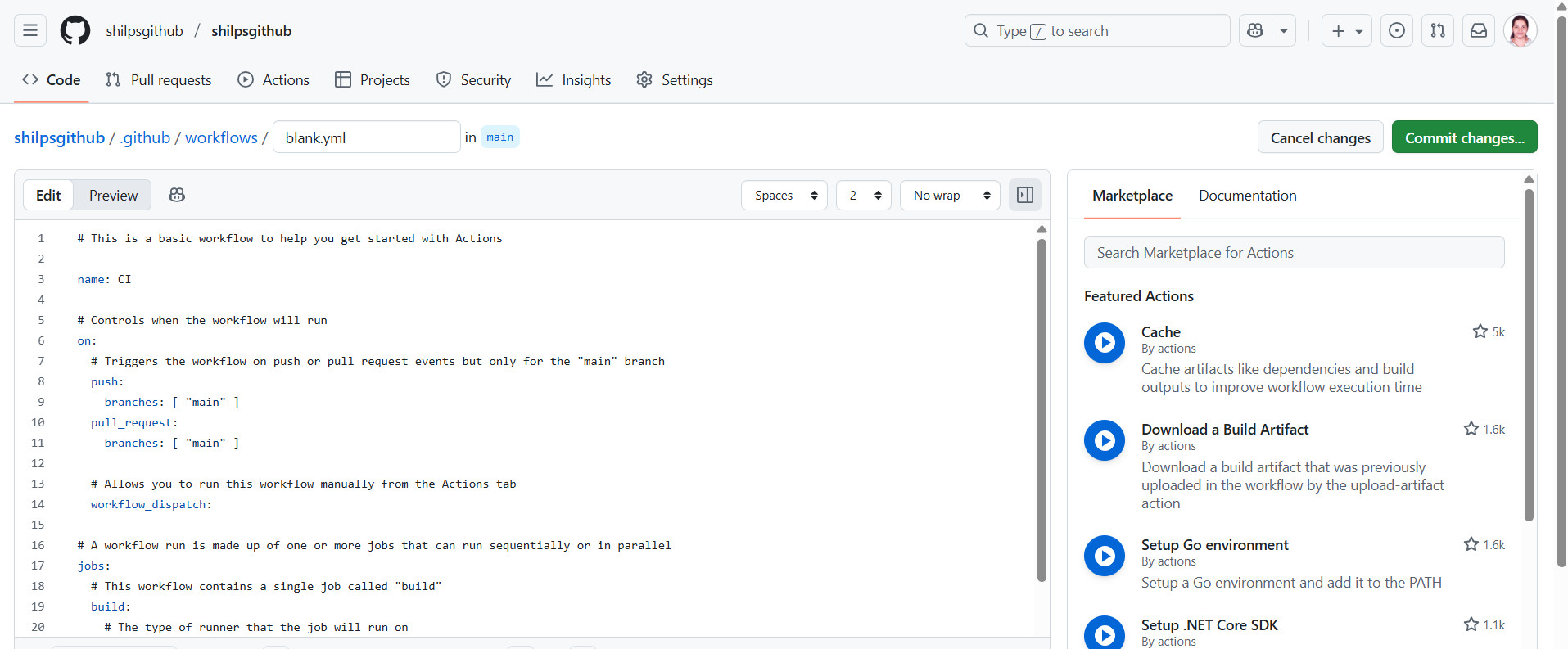The image size is (1568, 649).
Task: Click the user profile avatar
Action: [x=1520, y=31]
